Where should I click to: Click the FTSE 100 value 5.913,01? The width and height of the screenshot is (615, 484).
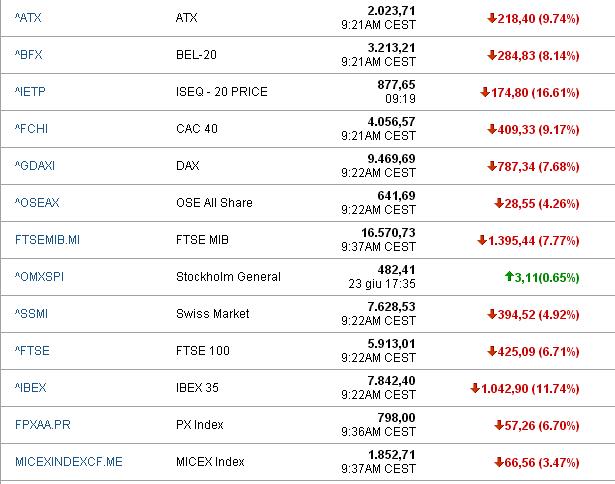pyautogui.click(x=391, y=344)
